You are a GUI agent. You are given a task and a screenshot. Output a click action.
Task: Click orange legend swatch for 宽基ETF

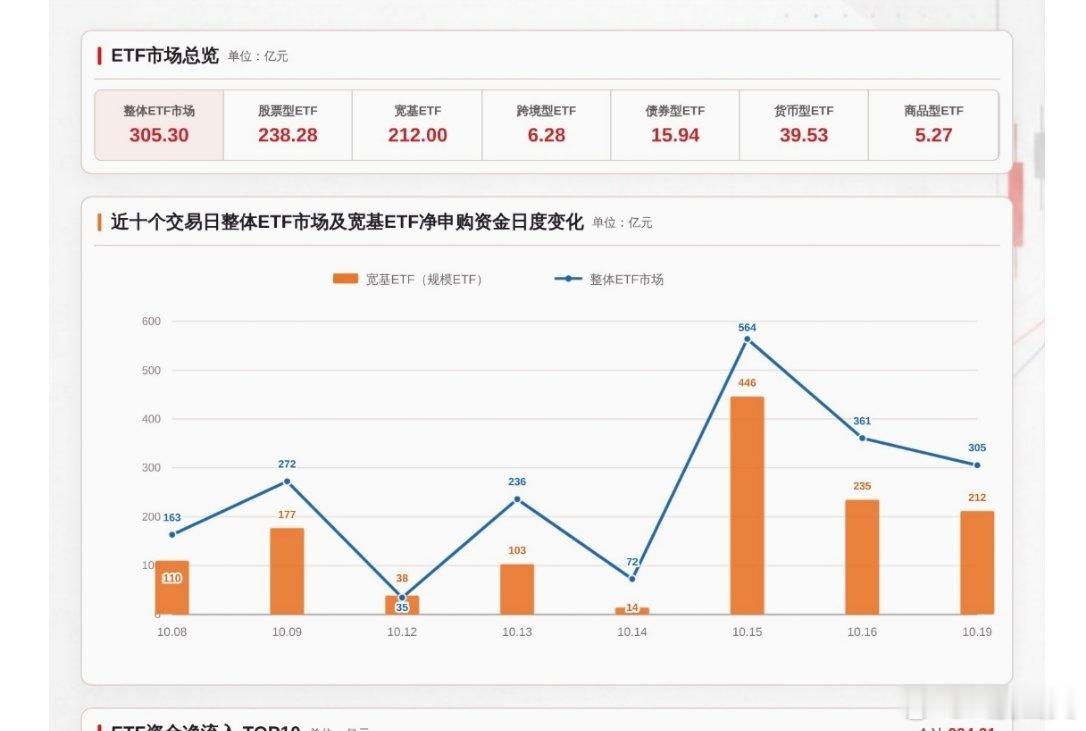345,279
